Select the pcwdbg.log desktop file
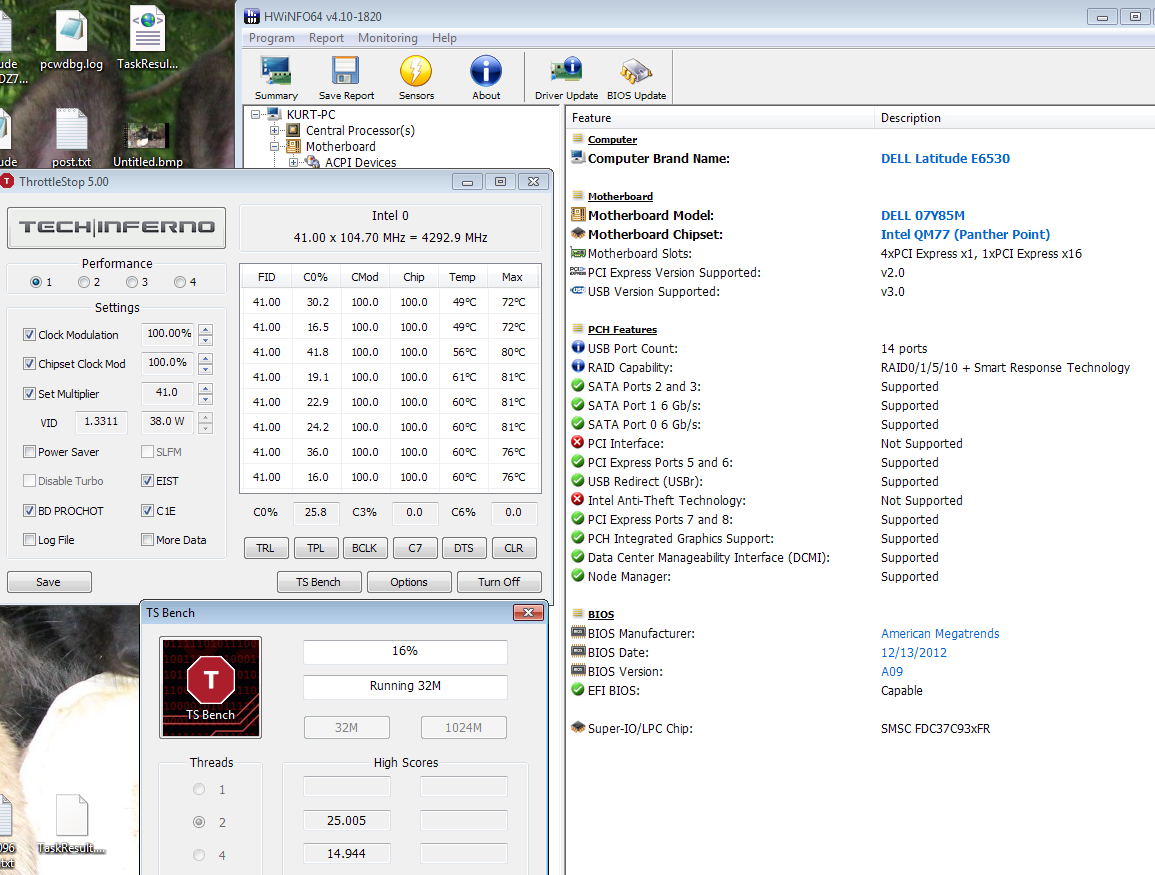This screenshot has width=1155, height=875. pyautogui.click(x=71, y=39)
